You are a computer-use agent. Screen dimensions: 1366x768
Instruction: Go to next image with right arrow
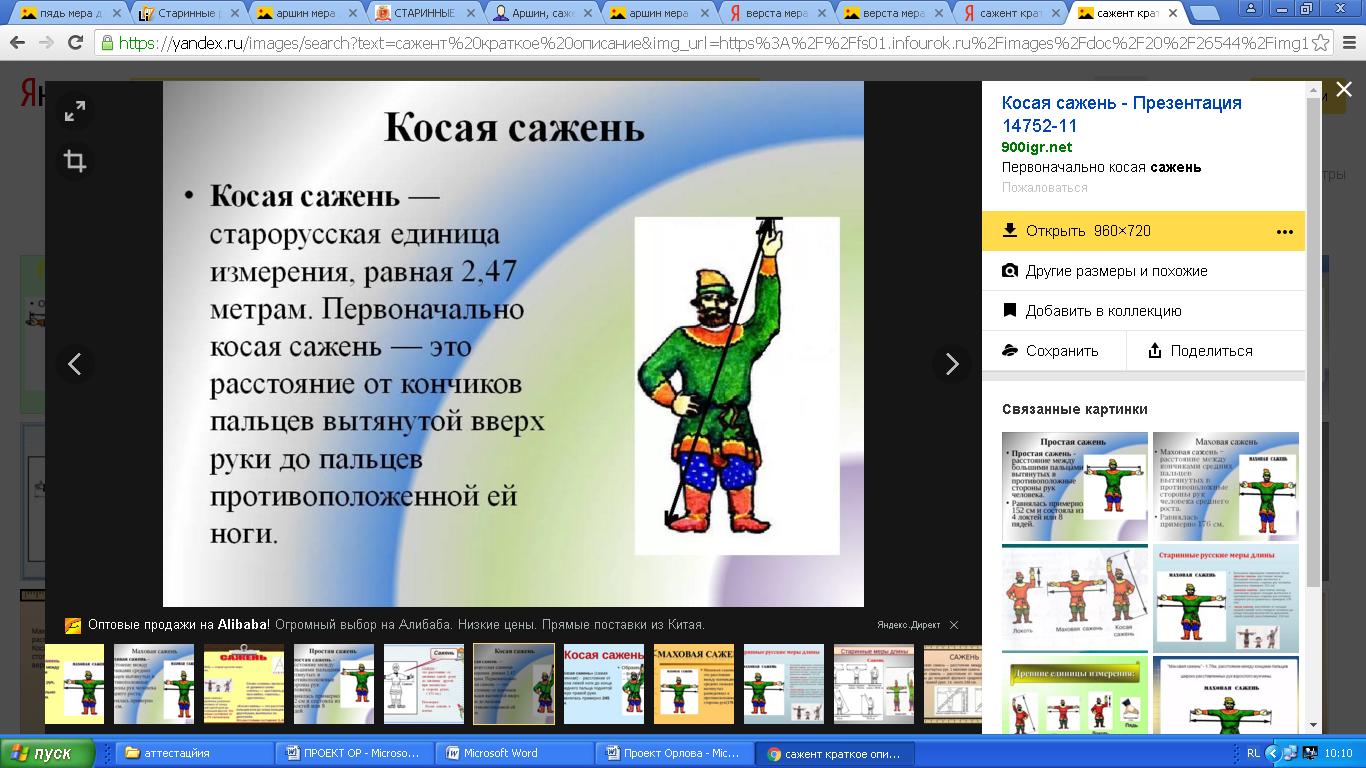(951, 364)
